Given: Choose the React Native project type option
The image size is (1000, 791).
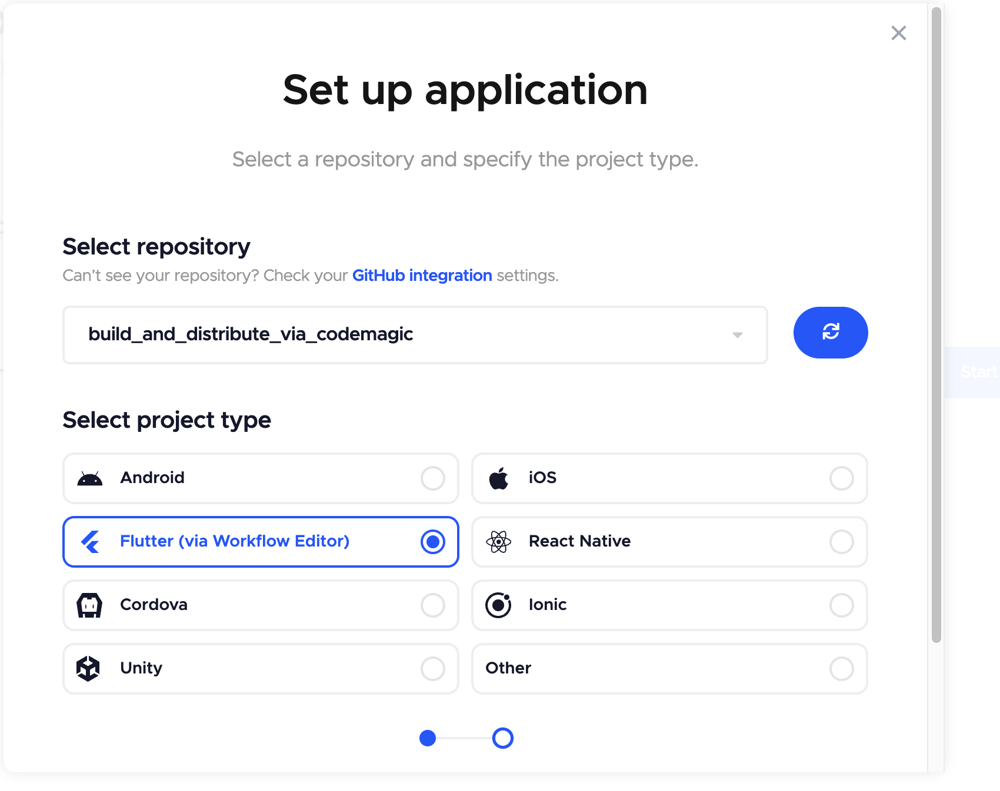Looking at the screenshot, I should (x=670, y=542).
